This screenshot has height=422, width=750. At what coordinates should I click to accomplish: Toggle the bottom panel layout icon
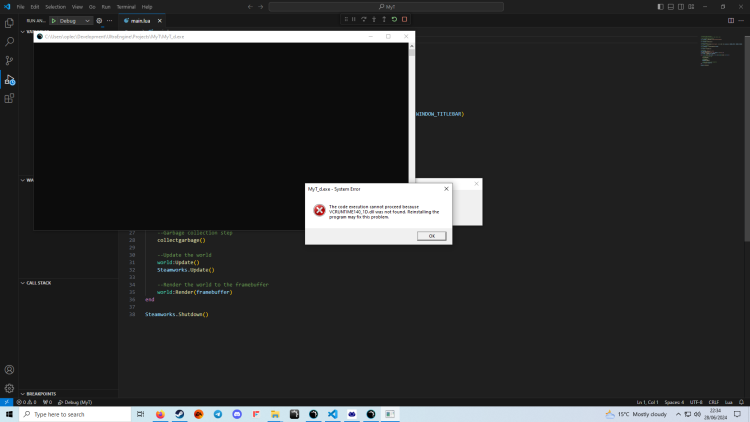tap(671, 7)
